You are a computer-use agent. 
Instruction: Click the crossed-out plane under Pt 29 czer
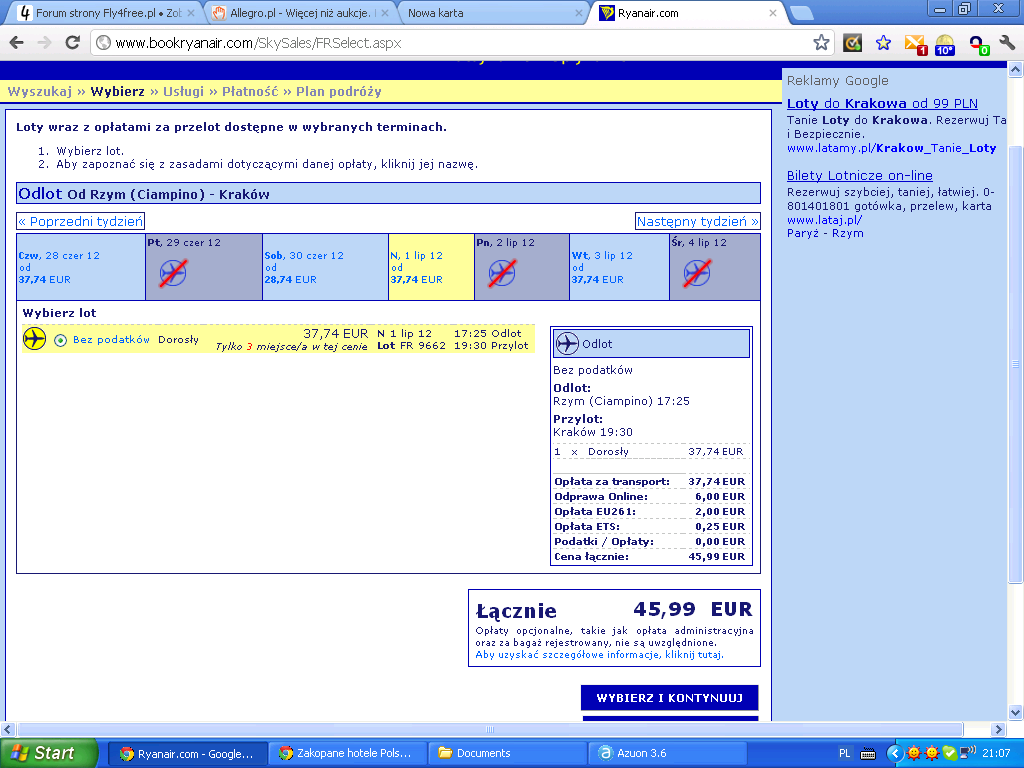pos(174,272)
